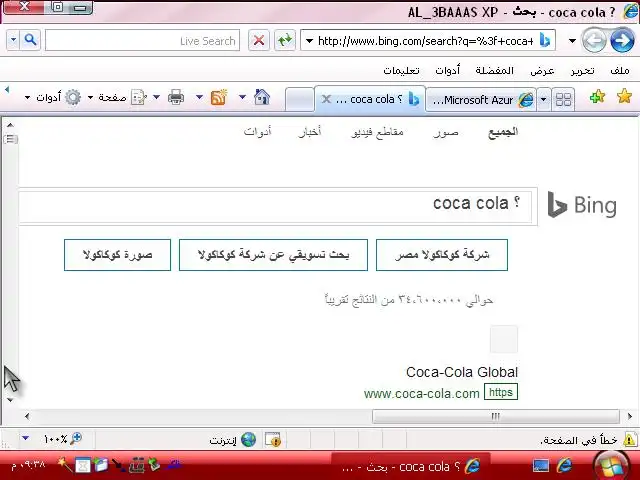Click the Favorites Center star icon
This screenshot has height=480, width=640.
624,97
